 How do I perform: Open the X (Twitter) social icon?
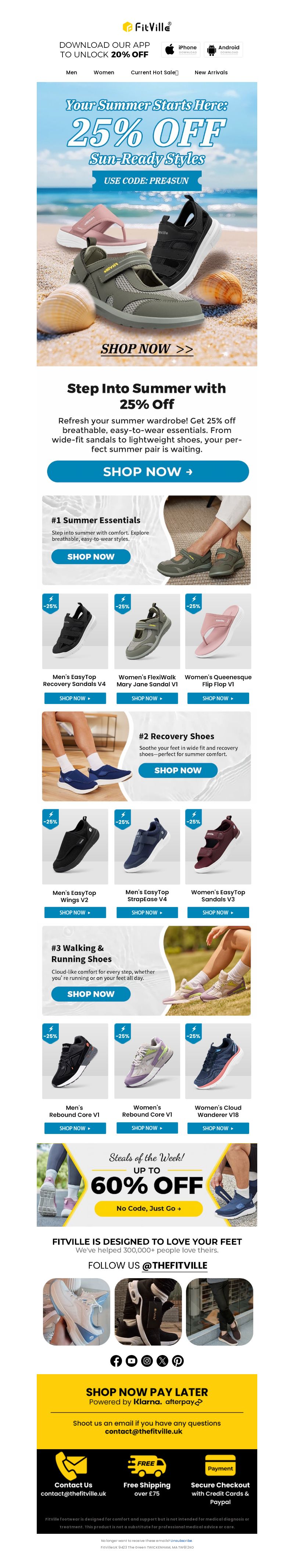click(162, 1361)
